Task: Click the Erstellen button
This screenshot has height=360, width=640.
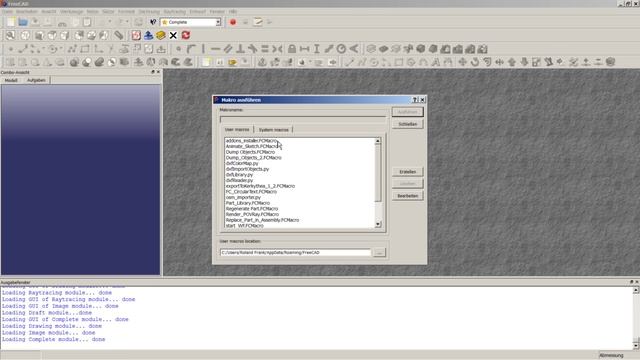Action: point(408,172)
